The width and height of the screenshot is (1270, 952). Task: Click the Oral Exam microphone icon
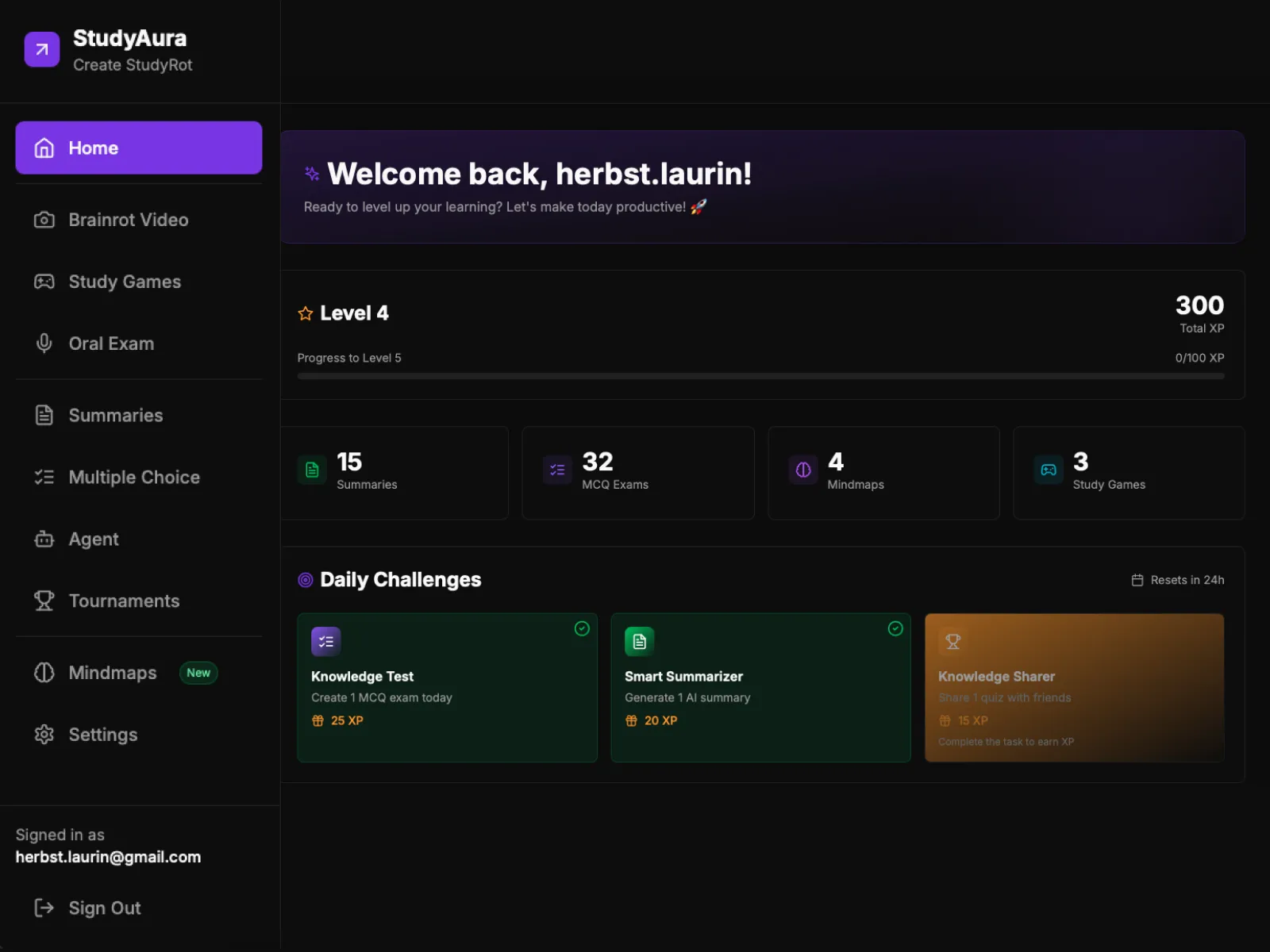tap(44, 343)
